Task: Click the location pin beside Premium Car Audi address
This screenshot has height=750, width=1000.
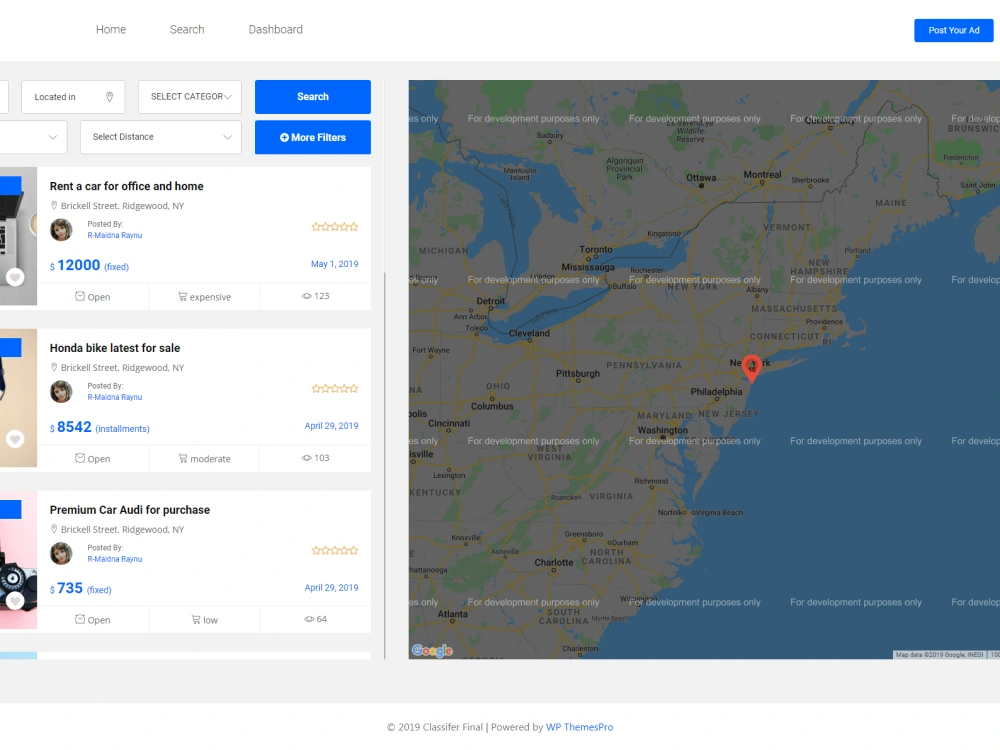Action: click(x=54, y=529)
